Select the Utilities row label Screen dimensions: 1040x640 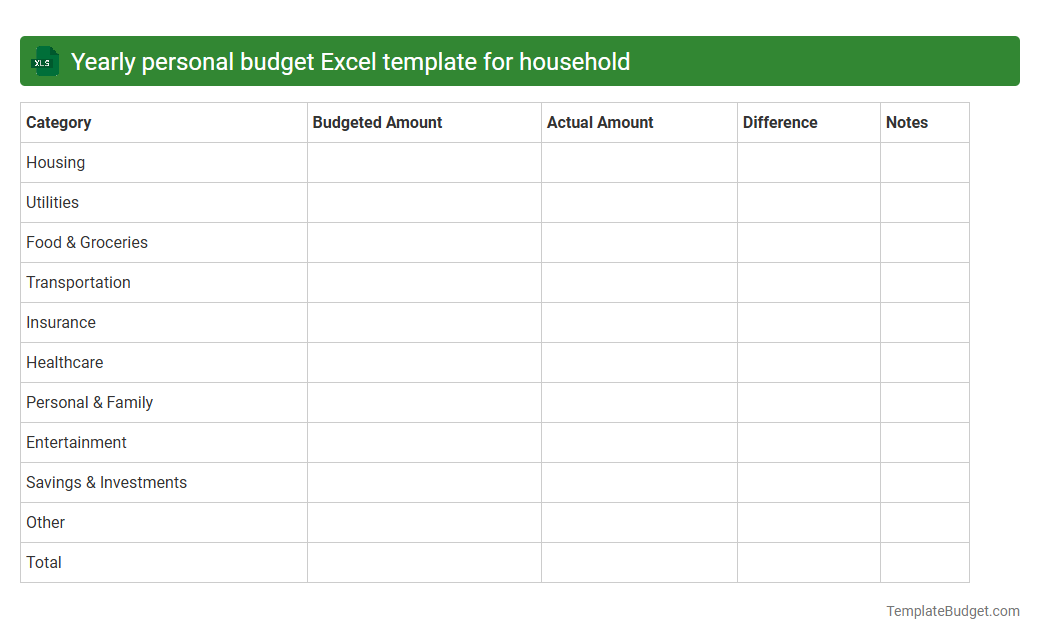click(52, 202)
